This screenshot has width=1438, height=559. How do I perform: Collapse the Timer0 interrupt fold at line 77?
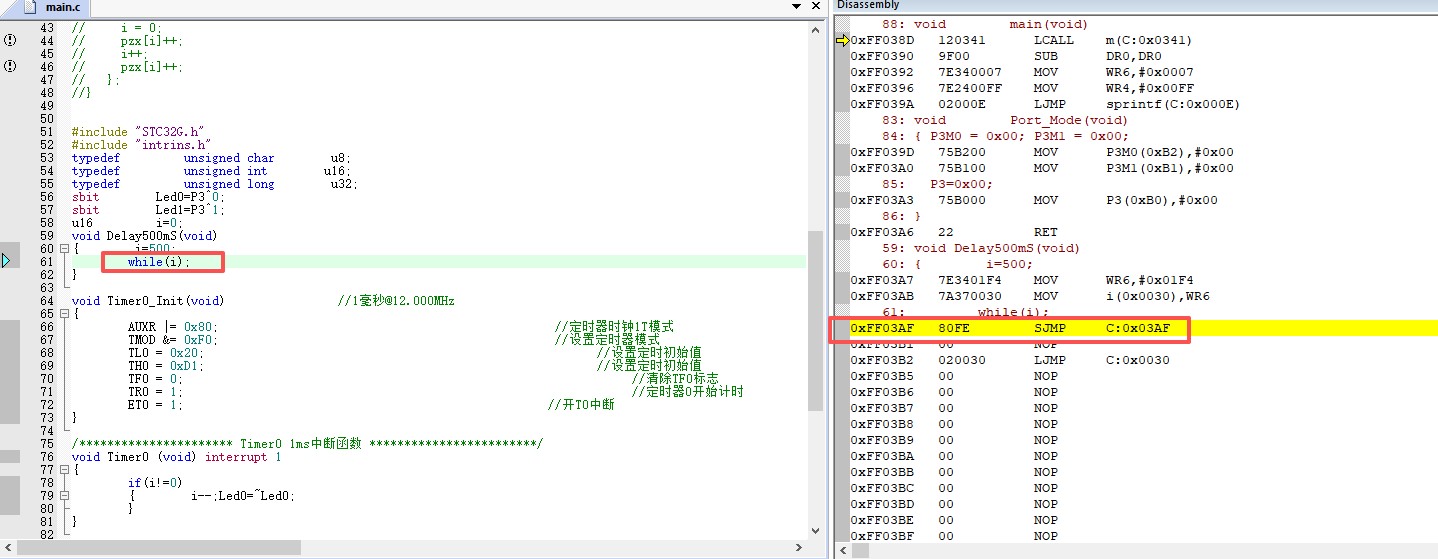coord(63,469)
